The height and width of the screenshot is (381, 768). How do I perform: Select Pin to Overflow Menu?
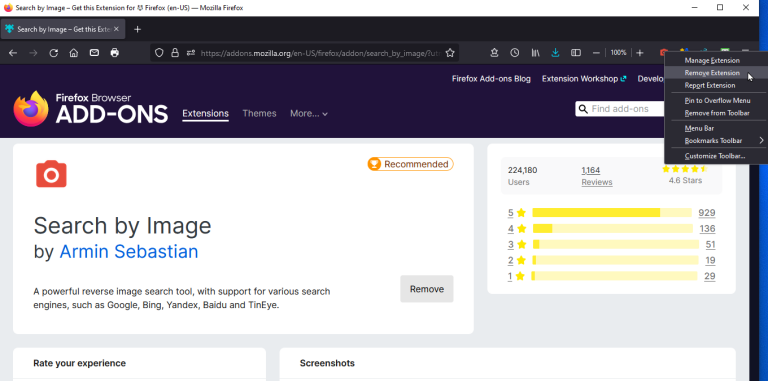click(x=717, y=101)
